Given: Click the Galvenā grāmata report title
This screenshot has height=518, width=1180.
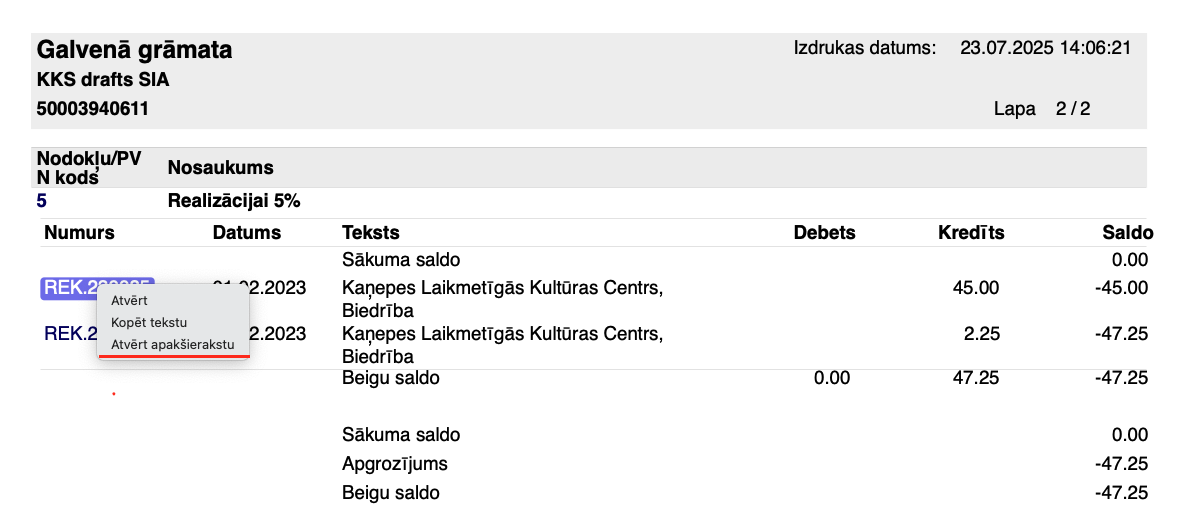Looking at the screenshot, I should coord(134,49).
